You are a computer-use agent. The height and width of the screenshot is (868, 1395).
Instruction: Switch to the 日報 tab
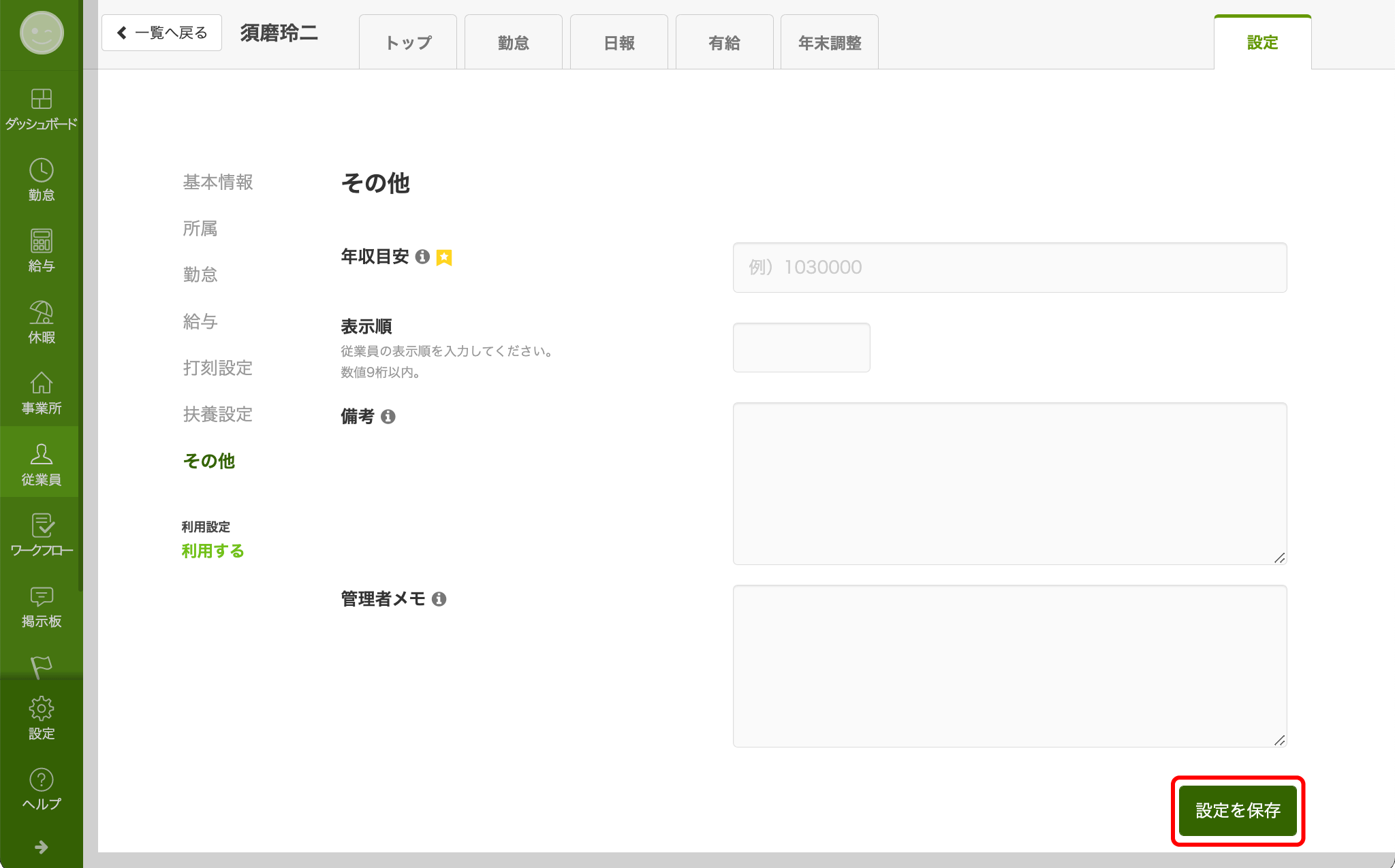(x=619, y=42)
